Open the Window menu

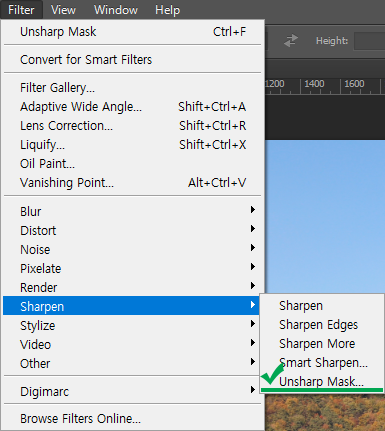click(116, 10)
